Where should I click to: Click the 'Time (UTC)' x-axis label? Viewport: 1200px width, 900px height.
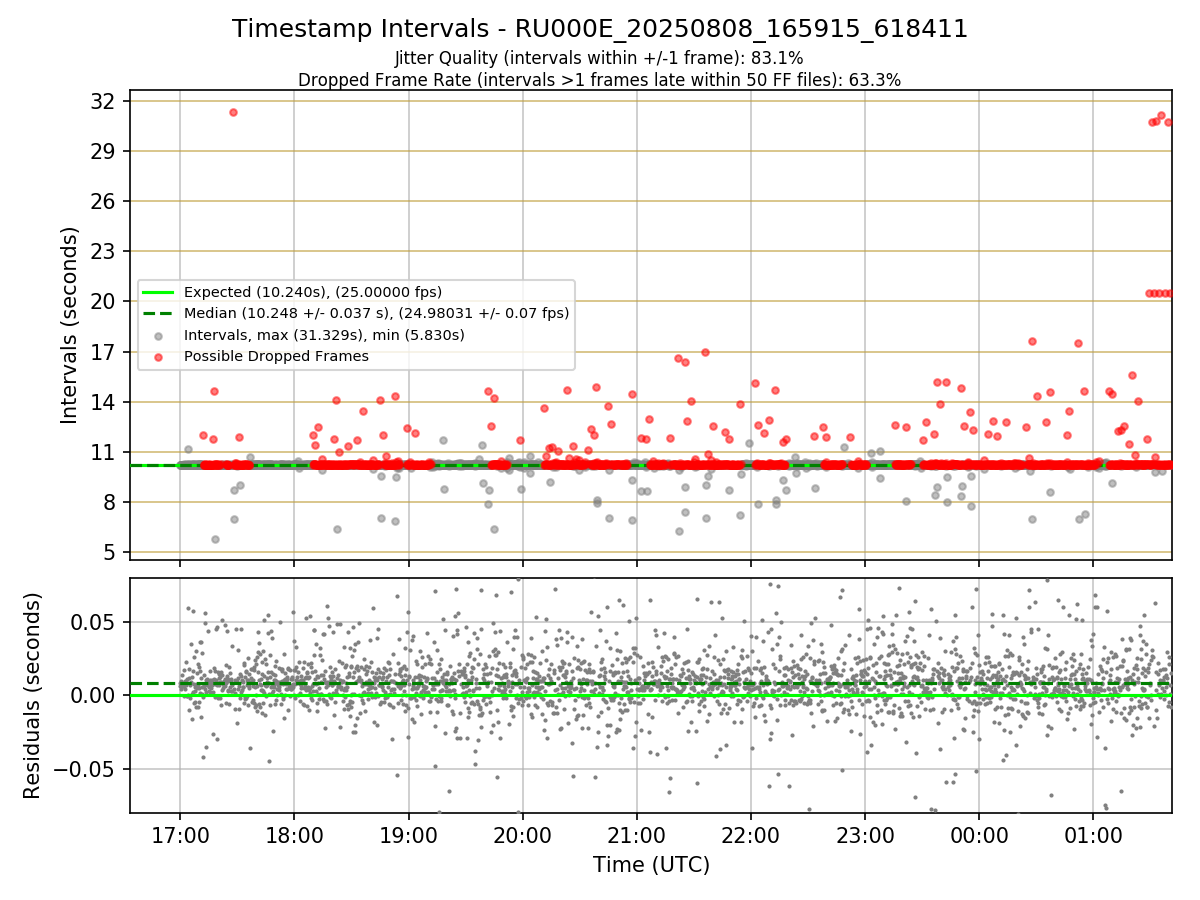click(x=651, y=864)
